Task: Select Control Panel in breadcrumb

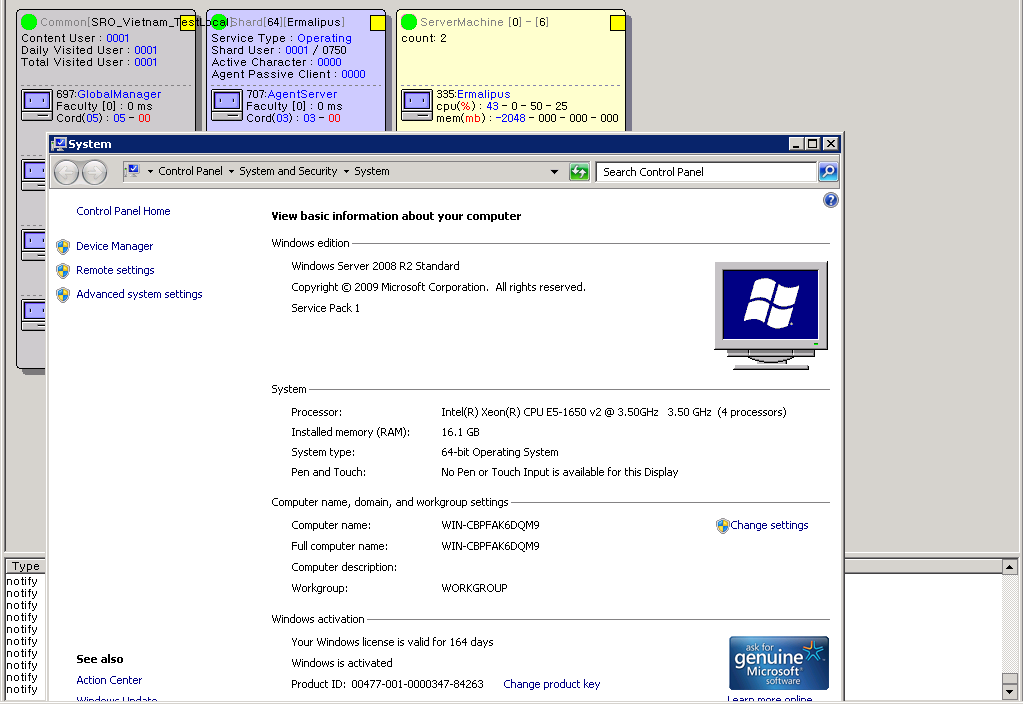Action: [x=190, y=171]
